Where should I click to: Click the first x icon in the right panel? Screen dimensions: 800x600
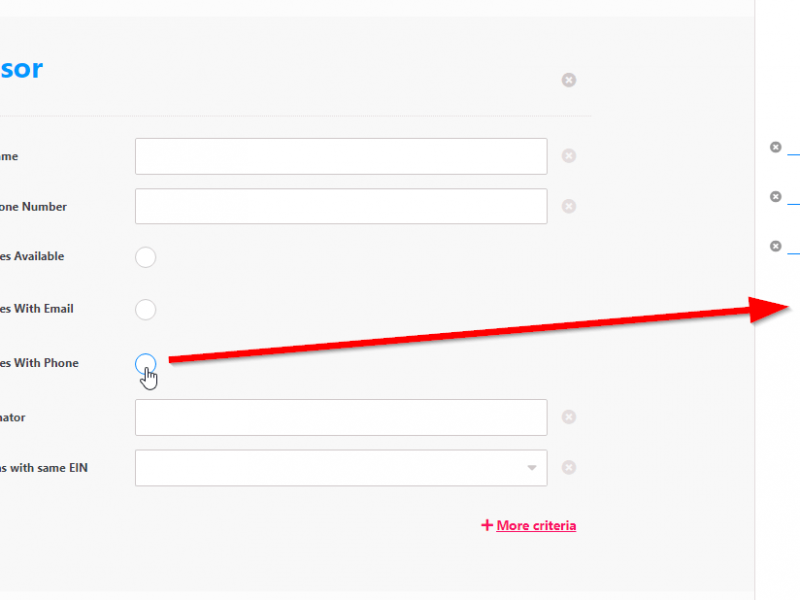point(775,147)
